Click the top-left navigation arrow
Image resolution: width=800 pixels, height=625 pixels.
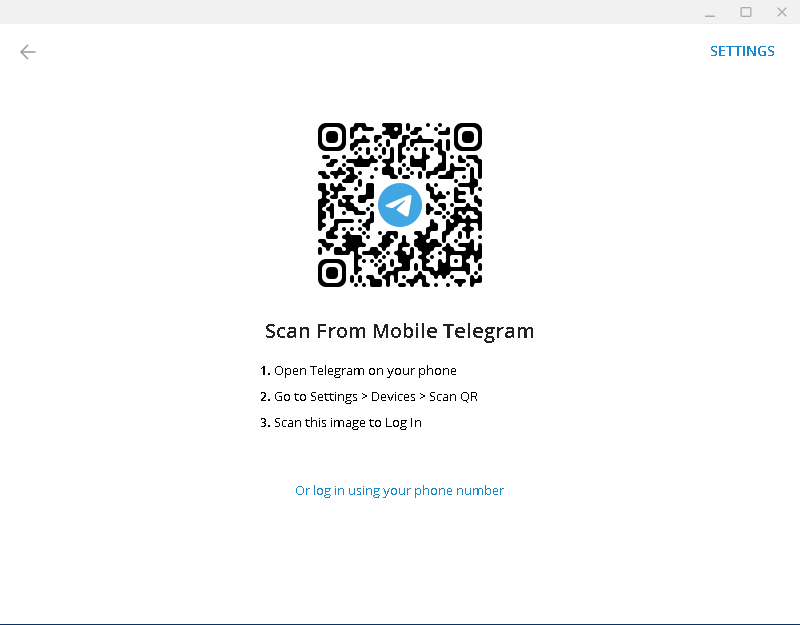click(x=27, y=52)
